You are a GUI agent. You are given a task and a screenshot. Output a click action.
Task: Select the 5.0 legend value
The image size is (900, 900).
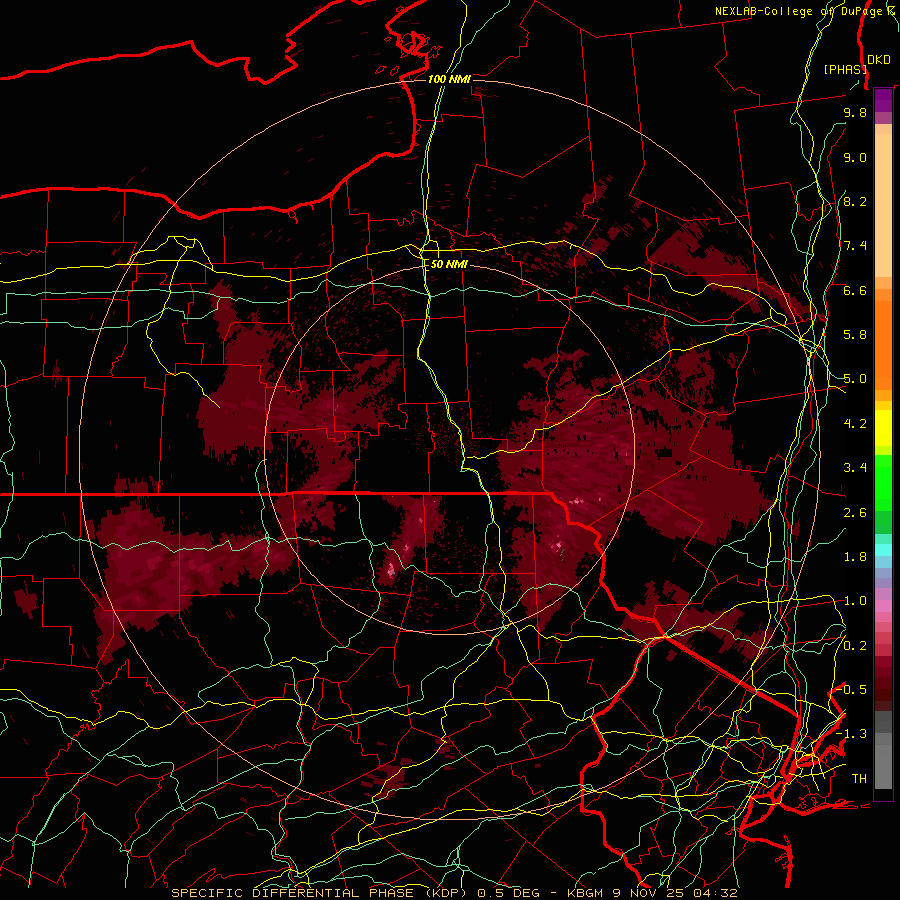point(855,379)
